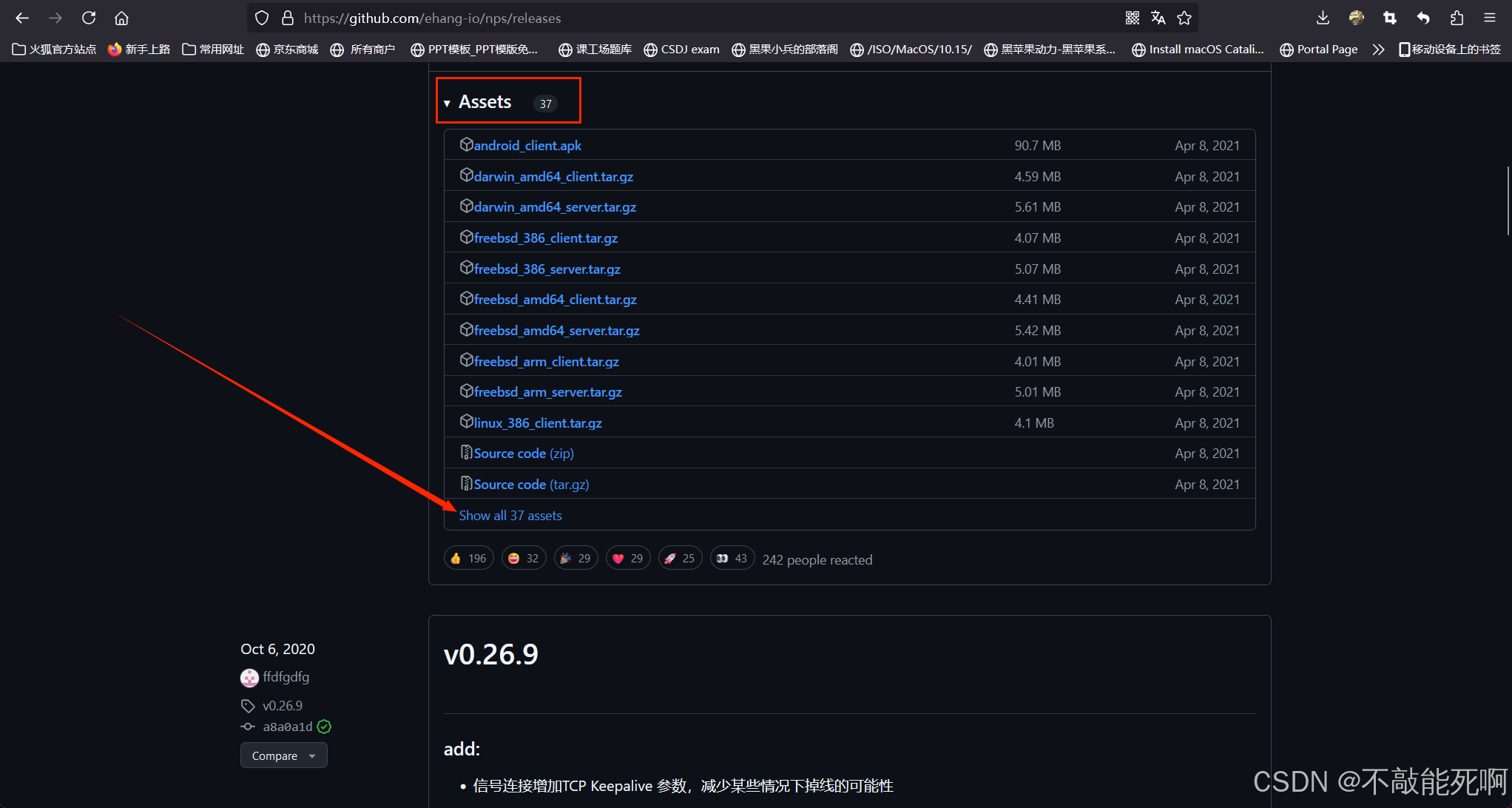The width and height of the screenshot is (1512, 808).
Task: Download linux_386_client.tar.gz
Action: pos(538,423)
